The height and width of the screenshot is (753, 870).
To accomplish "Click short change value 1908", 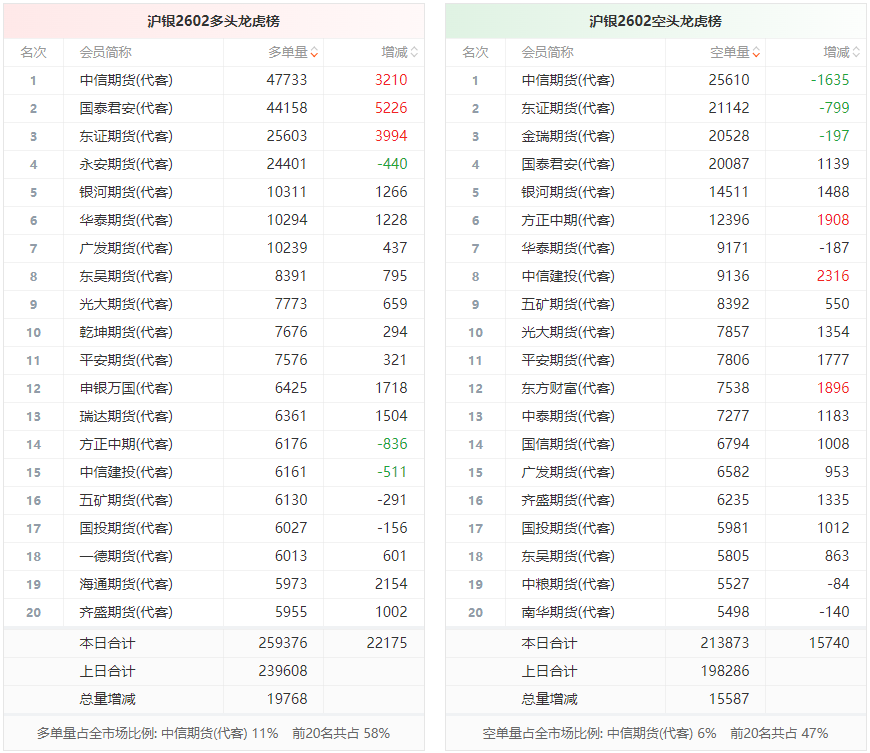I will [x=833, y=220].
